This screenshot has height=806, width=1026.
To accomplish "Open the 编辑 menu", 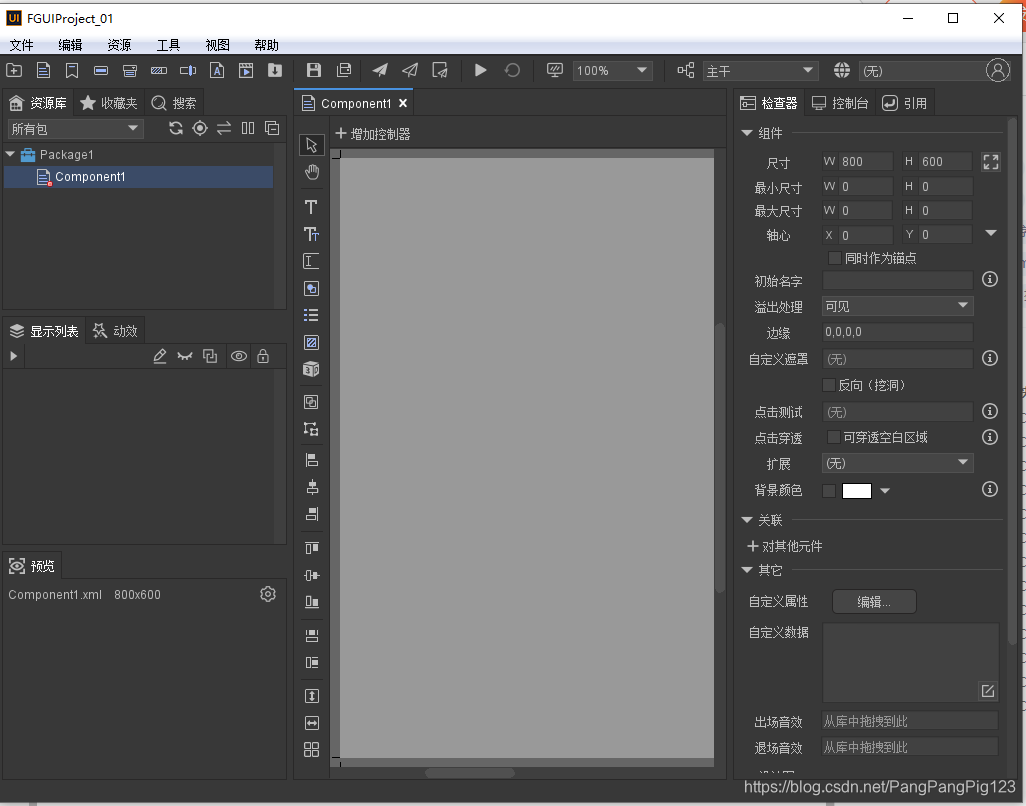I will pyautogui.click(x=70, y=45).
